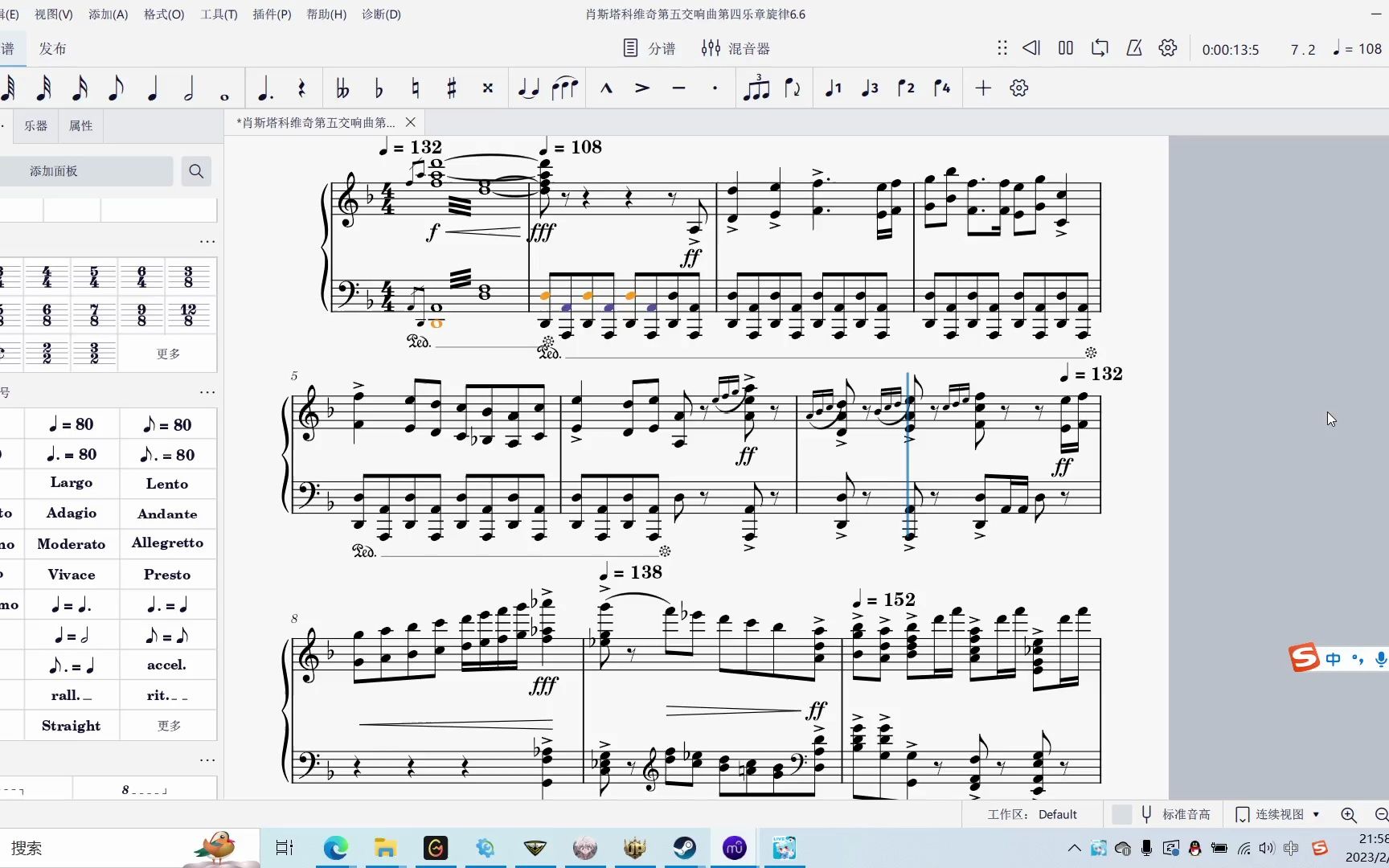
Task: Open time signature palette options menu
Action: coord(207,241)
